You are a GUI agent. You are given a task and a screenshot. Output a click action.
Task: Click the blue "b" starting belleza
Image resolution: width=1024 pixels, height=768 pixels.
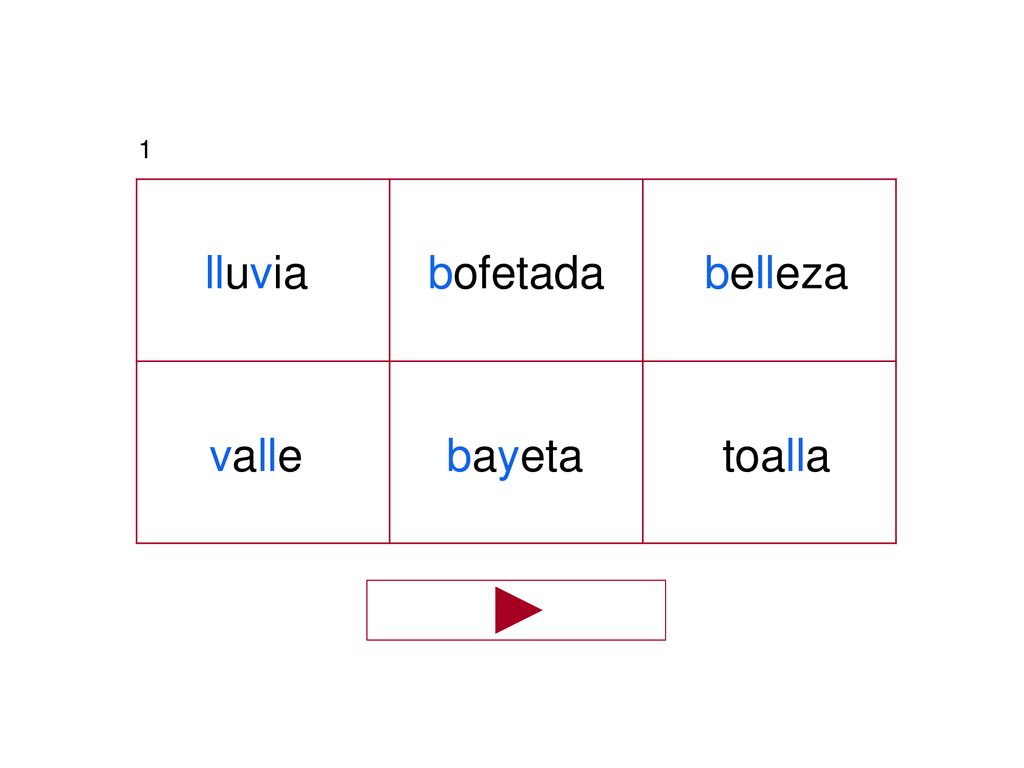(717, 272)
